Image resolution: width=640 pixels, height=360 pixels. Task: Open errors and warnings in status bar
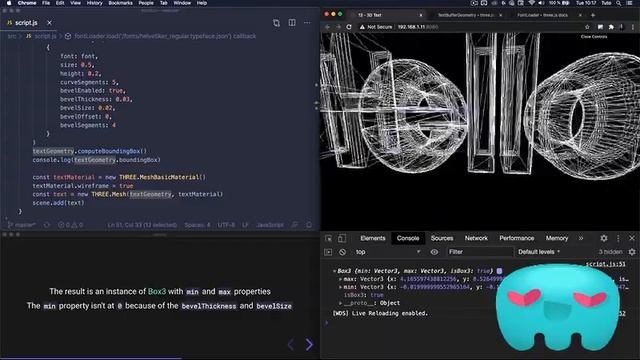click(70, 225)
